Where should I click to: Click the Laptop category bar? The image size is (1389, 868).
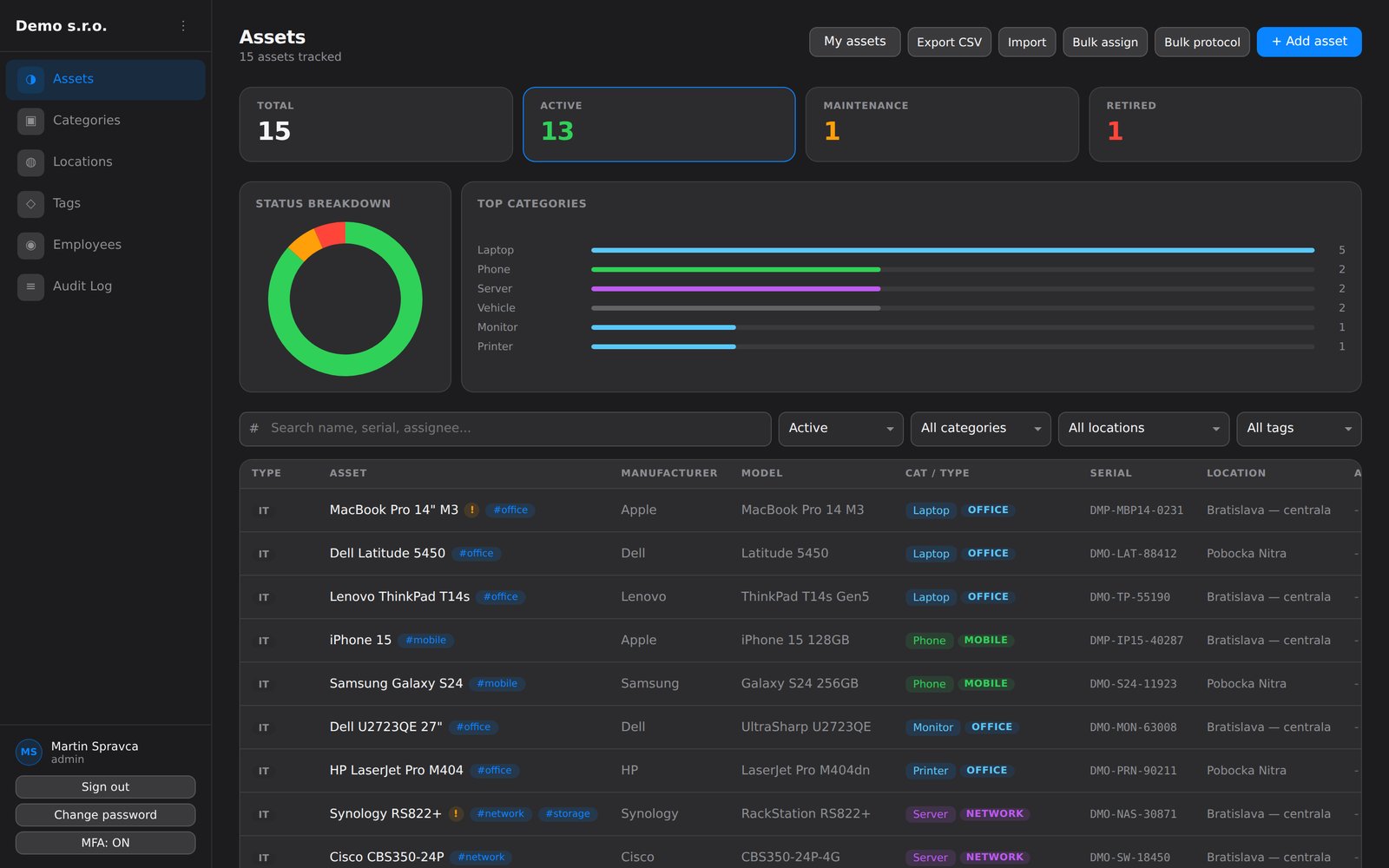click(952, 250)
